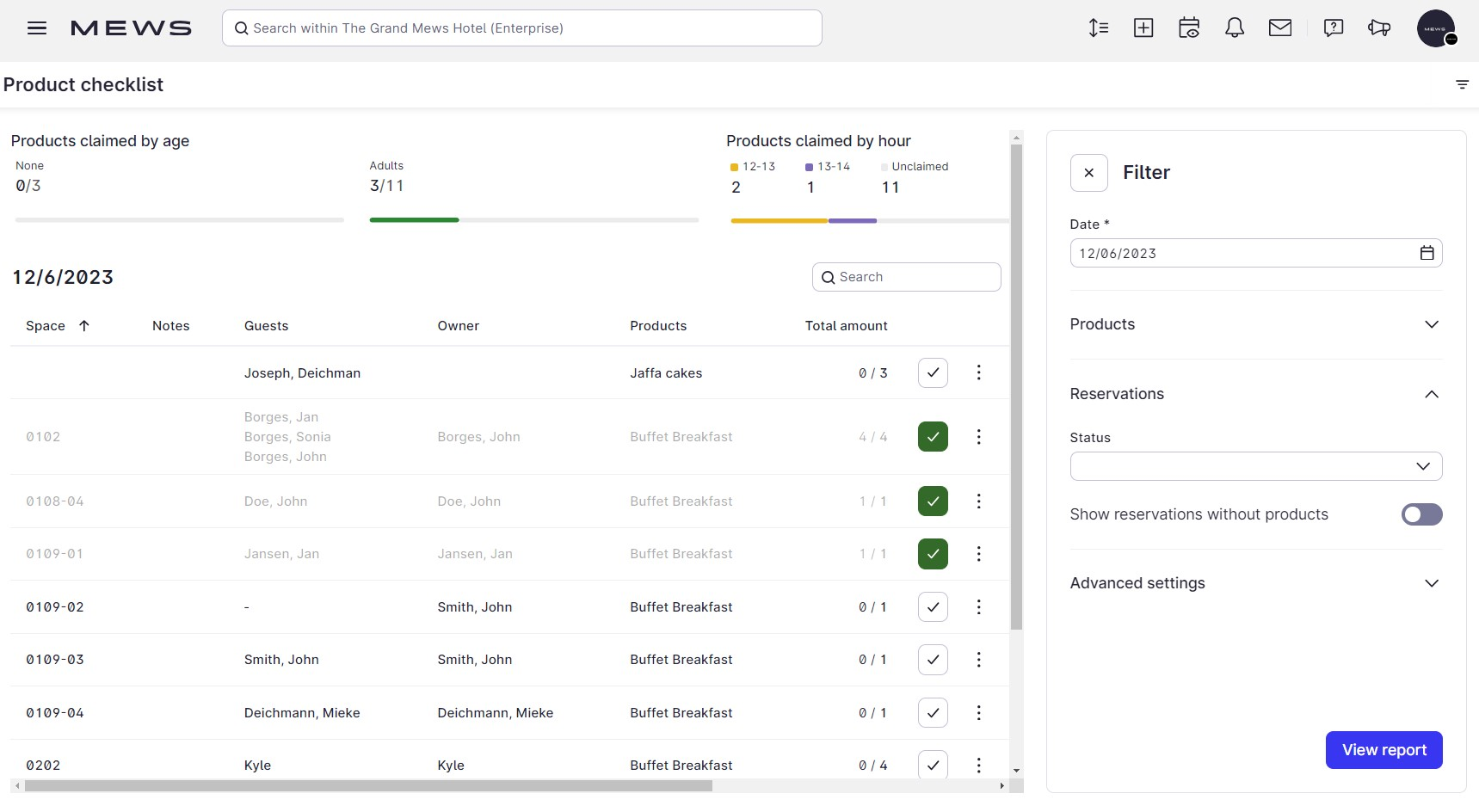Image resolution: width=1479 pixels, height=812 pixels.
Task: Click the horizontal scrollbar under the table
Action: [x=368, y=785]
